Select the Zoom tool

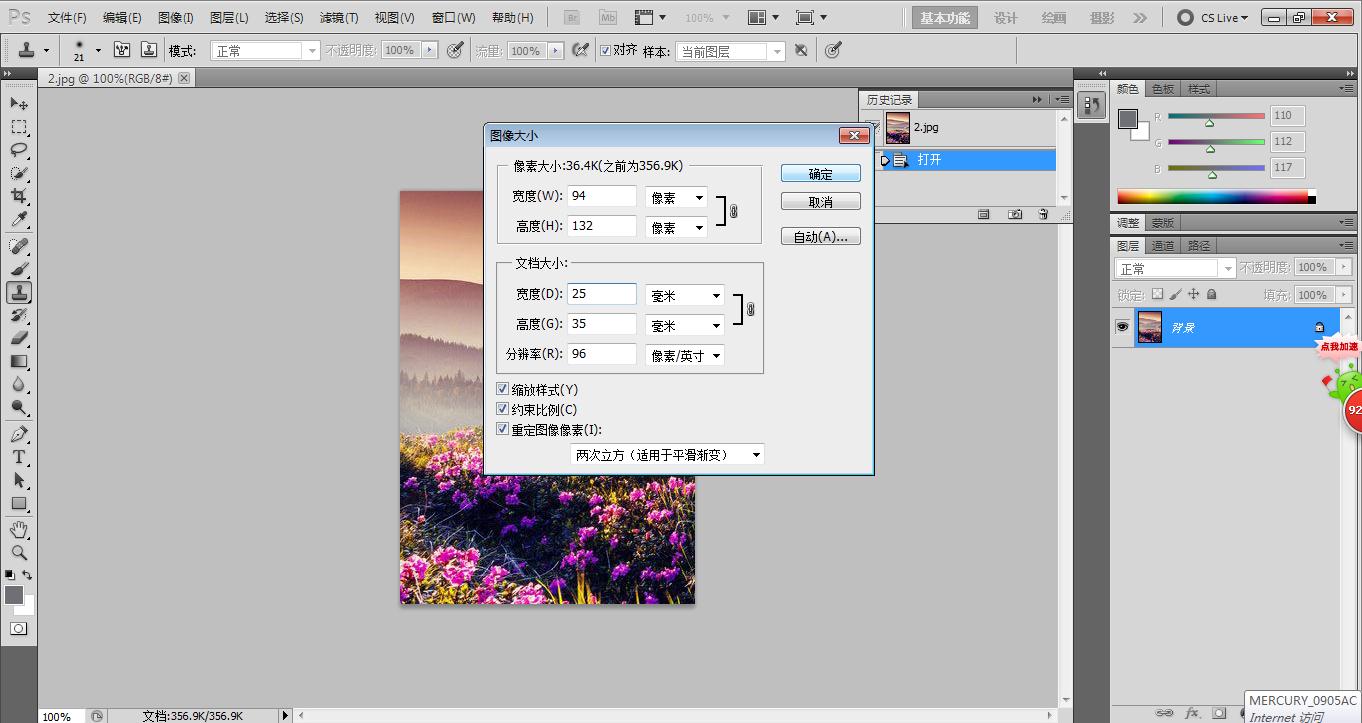[x=18, y=553]
